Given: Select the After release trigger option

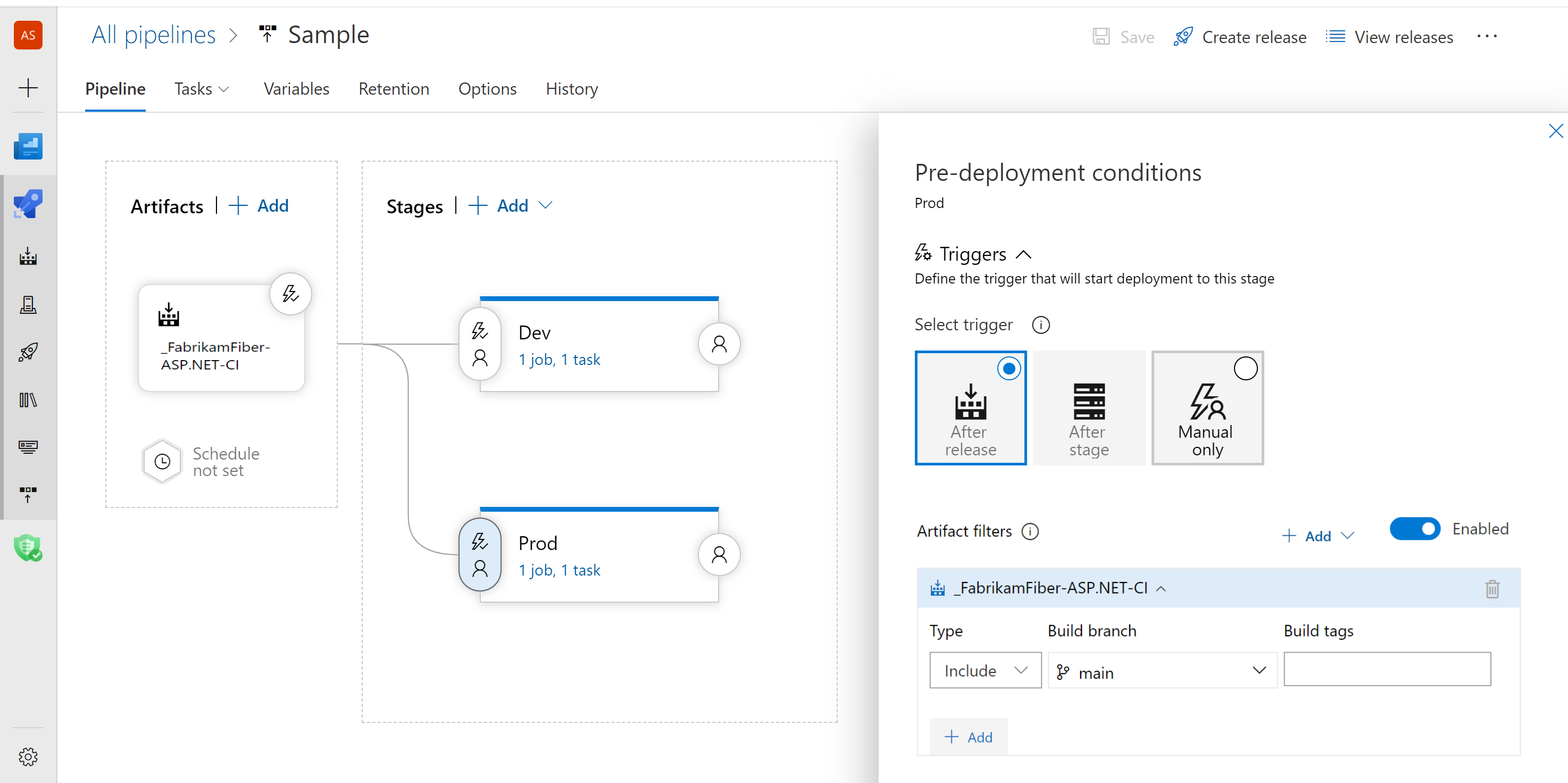Looking at the screenshot, I should 971,407.
